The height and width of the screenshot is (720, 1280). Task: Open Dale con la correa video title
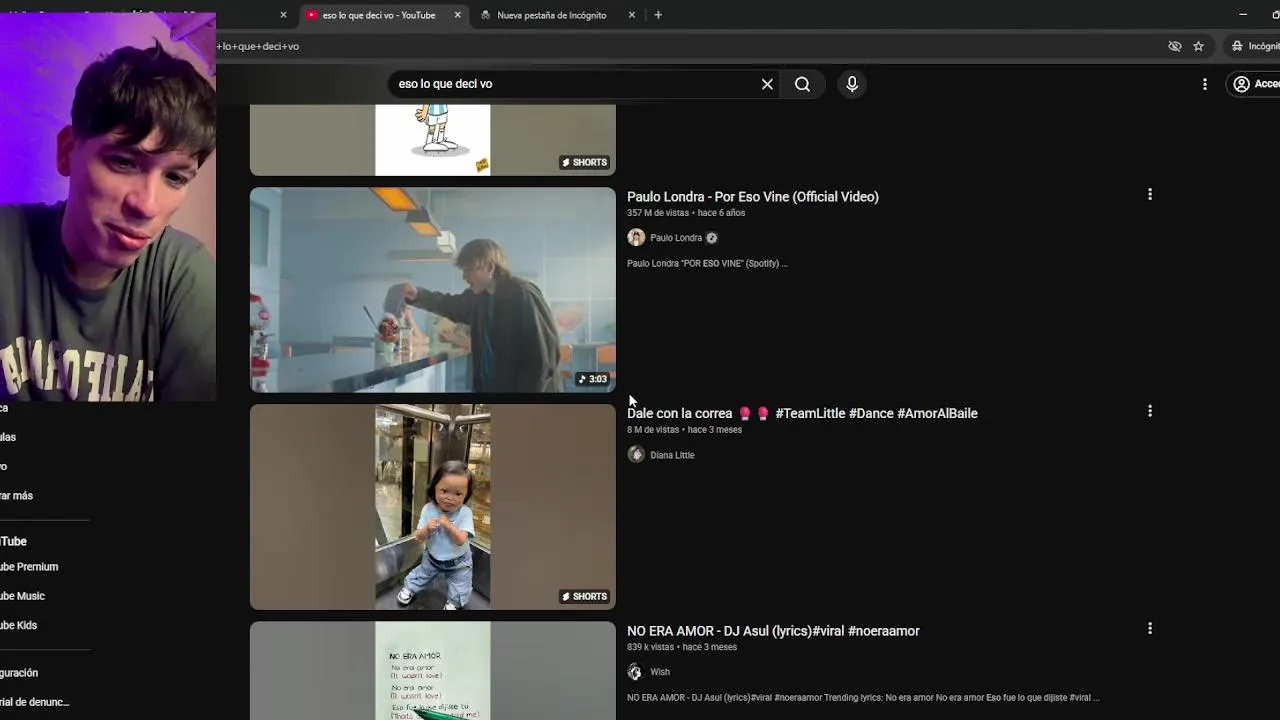pyautogui.click(x=802, y=413)
